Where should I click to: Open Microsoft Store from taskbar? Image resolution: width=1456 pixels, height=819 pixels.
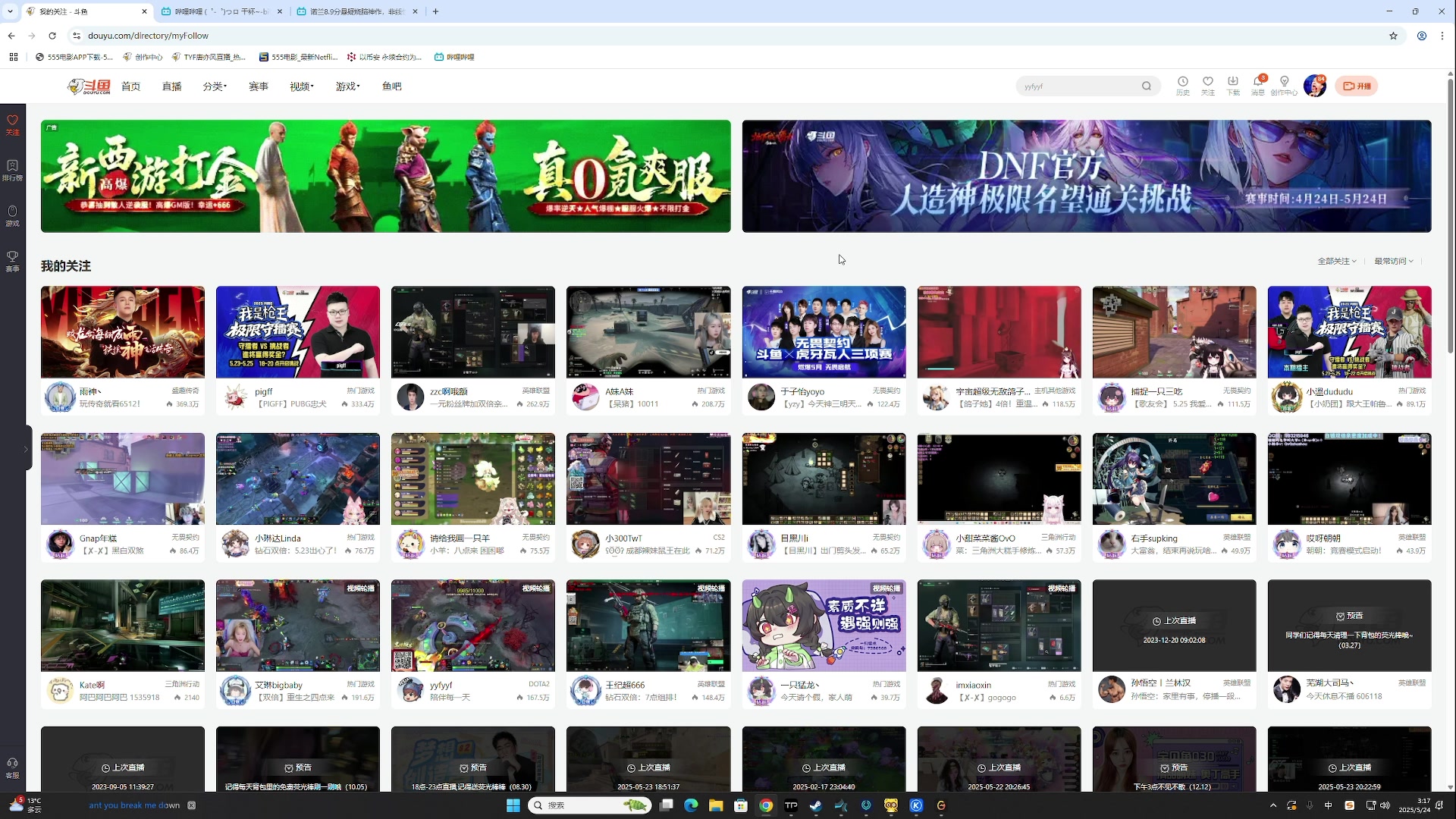pos(741,805)
